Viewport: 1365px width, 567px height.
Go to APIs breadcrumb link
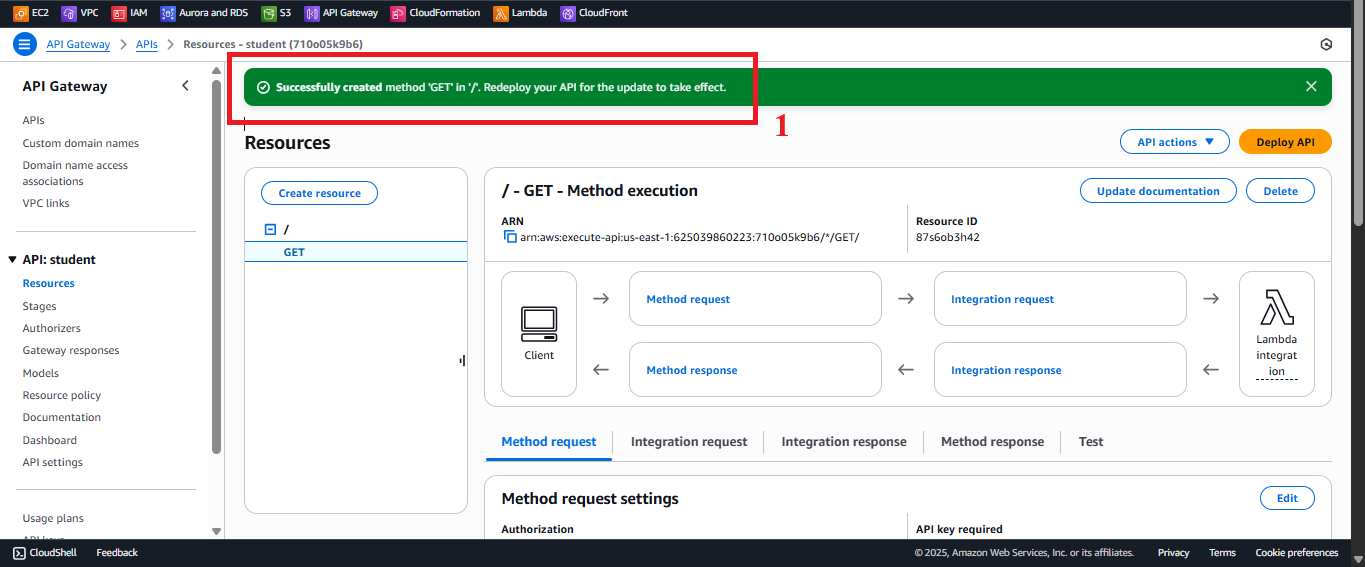(x=147, y=45)
